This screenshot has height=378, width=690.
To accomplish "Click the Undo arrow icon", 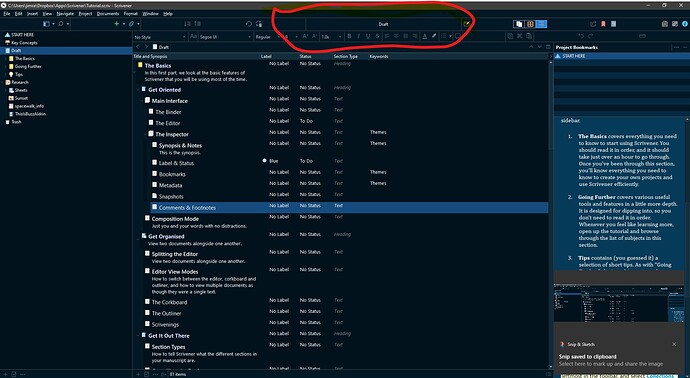I will tap(581, 37).
